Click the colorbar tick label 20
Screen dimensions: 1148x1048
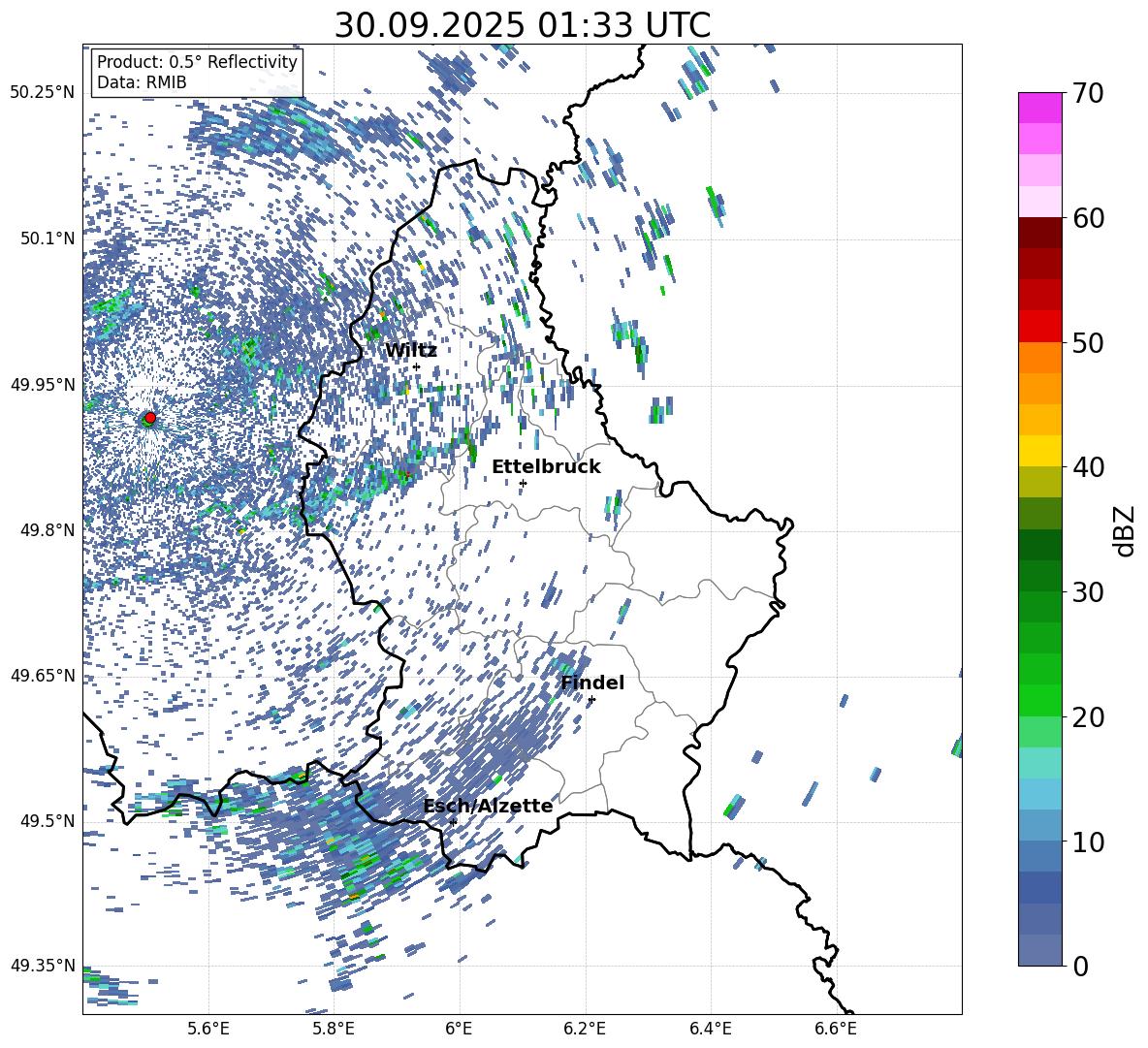1088,716
